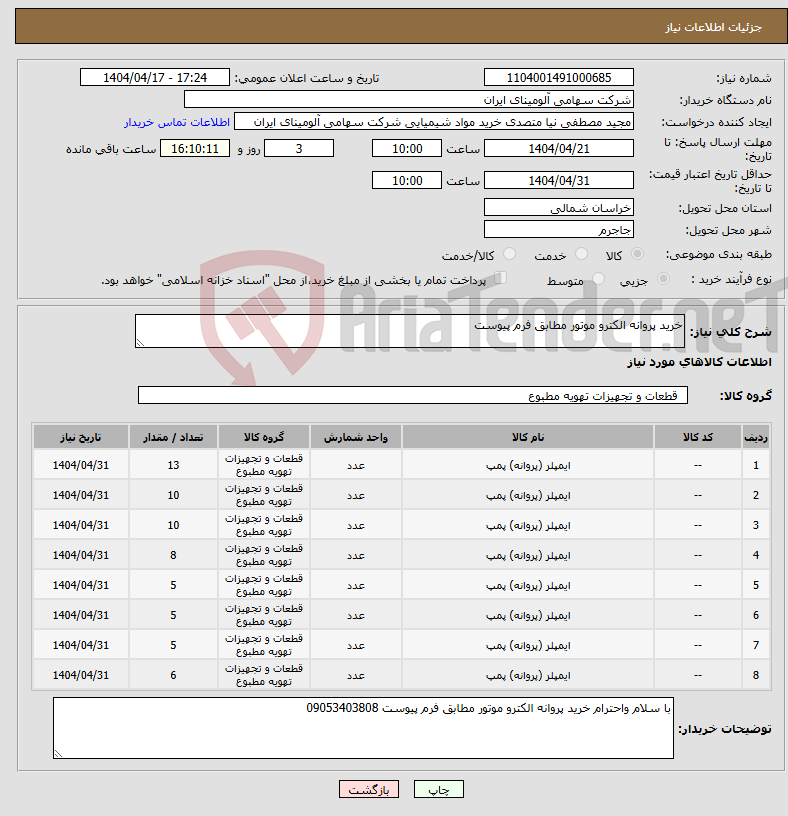The width and height of the screenshot is (788, 816).
Task: Click the response deadline date 1404/04/21 field
Action: (x=558, y=148)
